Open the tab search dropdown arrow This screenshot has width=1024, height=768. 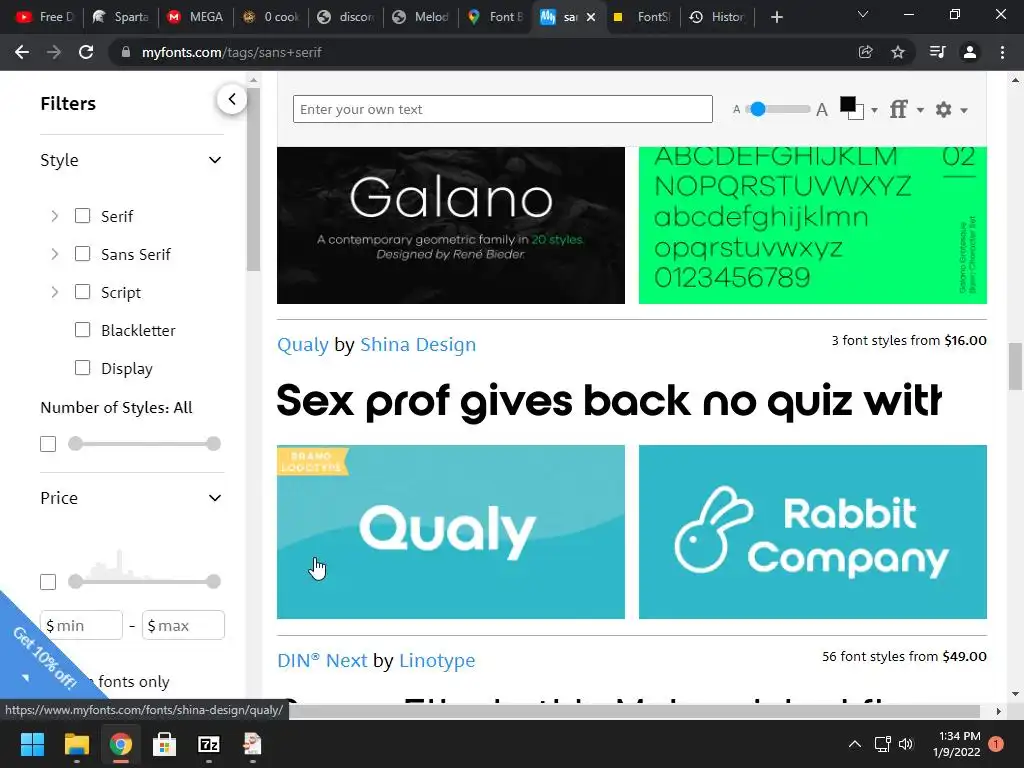(863, 14)
